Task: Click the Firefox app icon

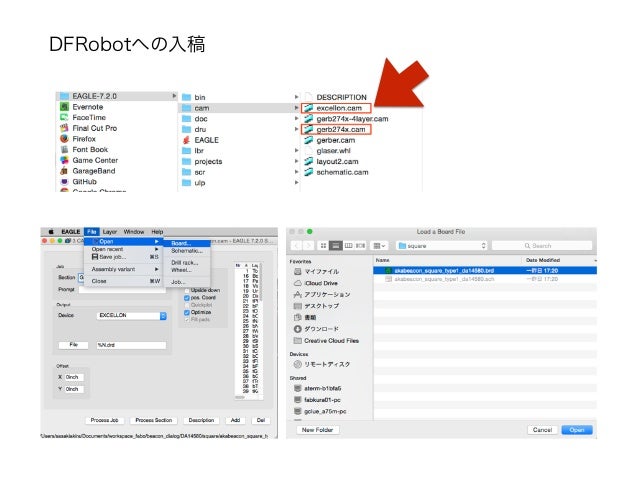Action: (64, 139)
